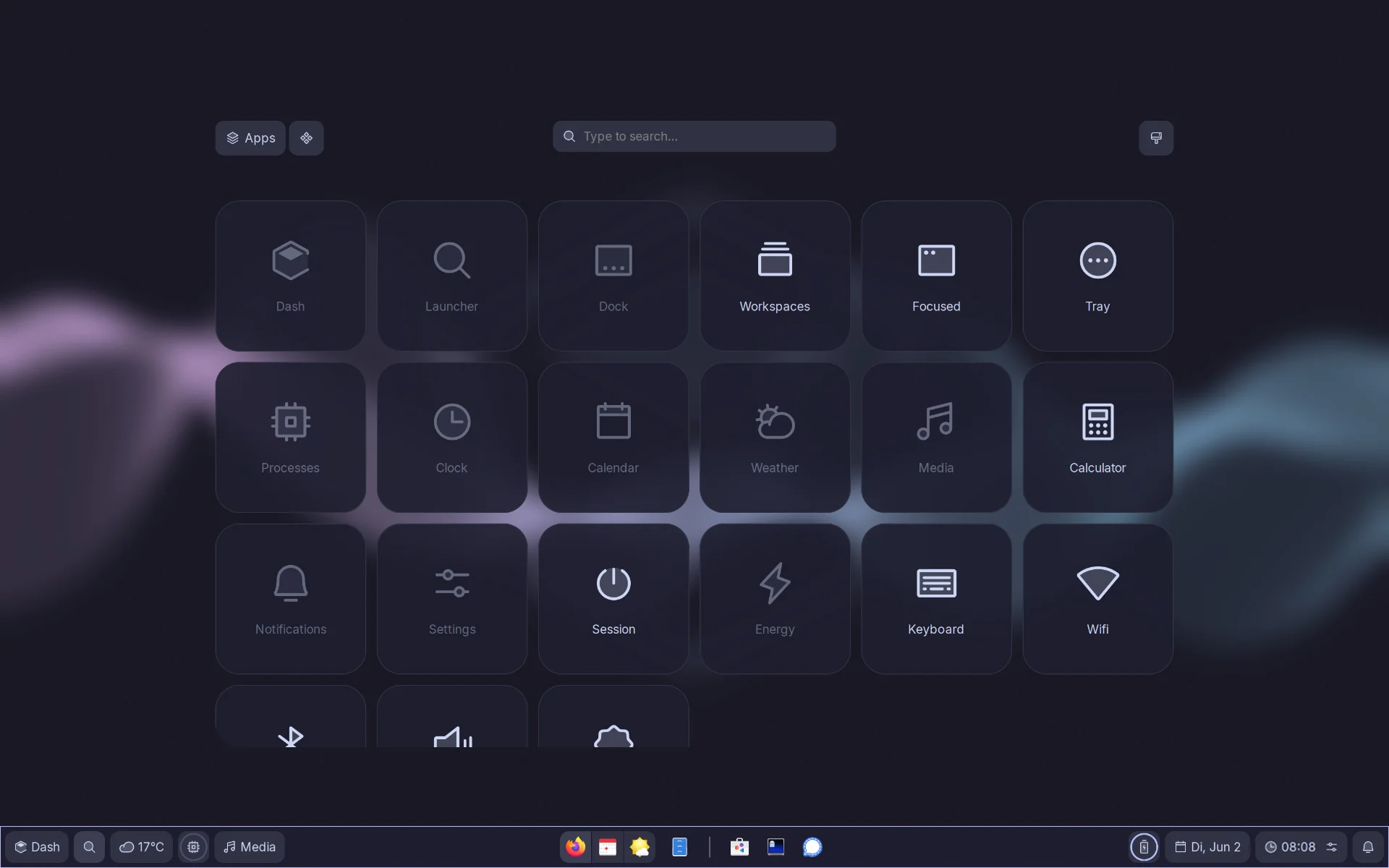
Task: Open the 17°C weather indicator
Action: point(141,847)
